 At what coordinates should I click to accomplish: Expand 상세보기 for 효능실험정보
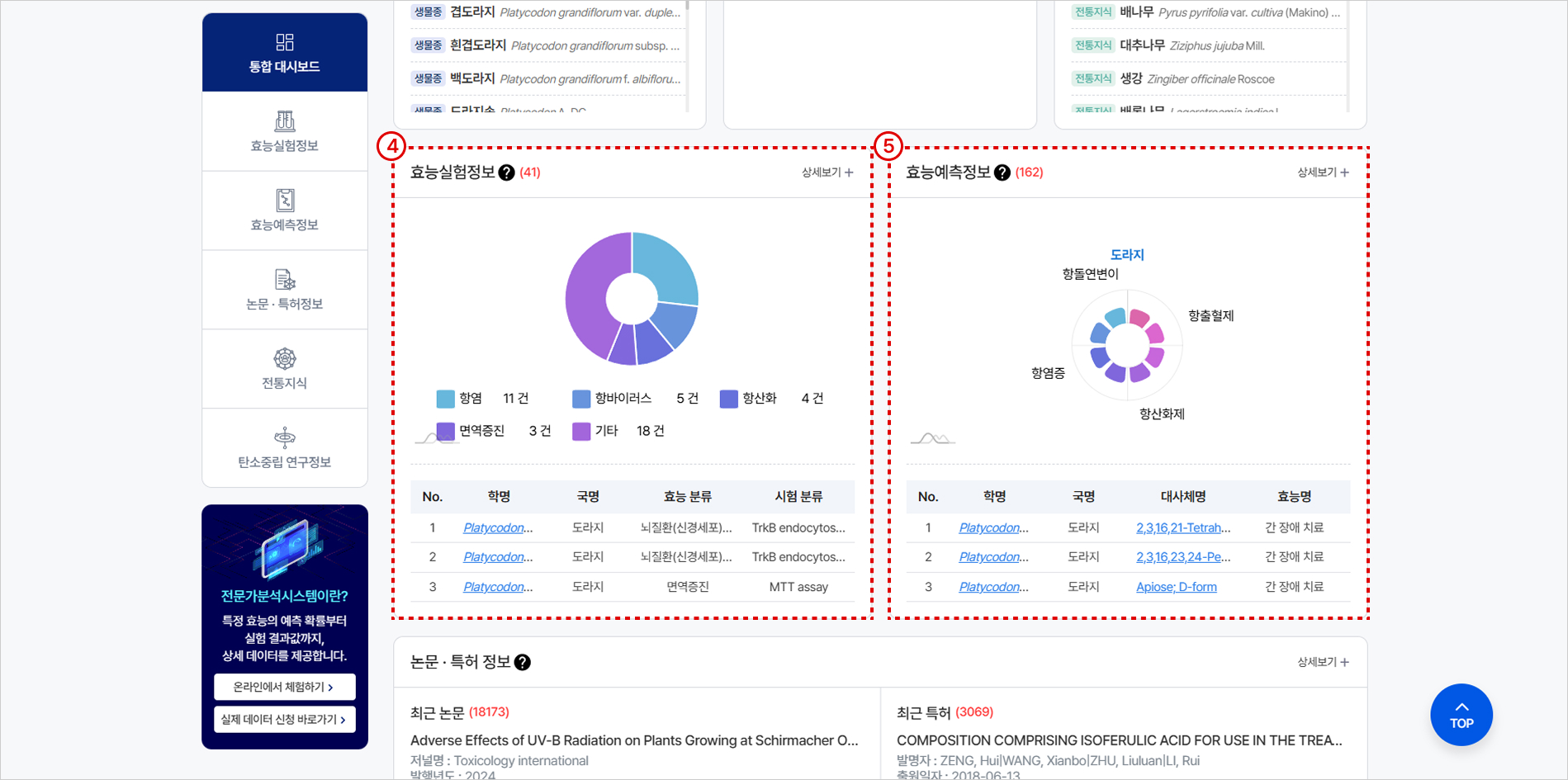825,173
